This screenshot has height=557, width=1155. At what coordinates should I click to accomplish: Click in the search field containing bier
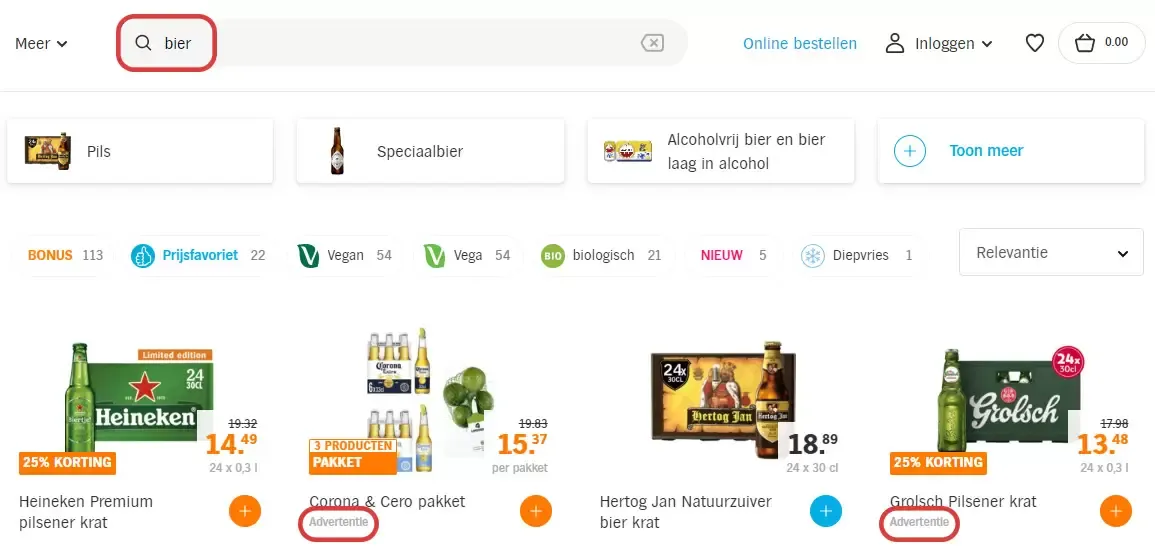402,43
